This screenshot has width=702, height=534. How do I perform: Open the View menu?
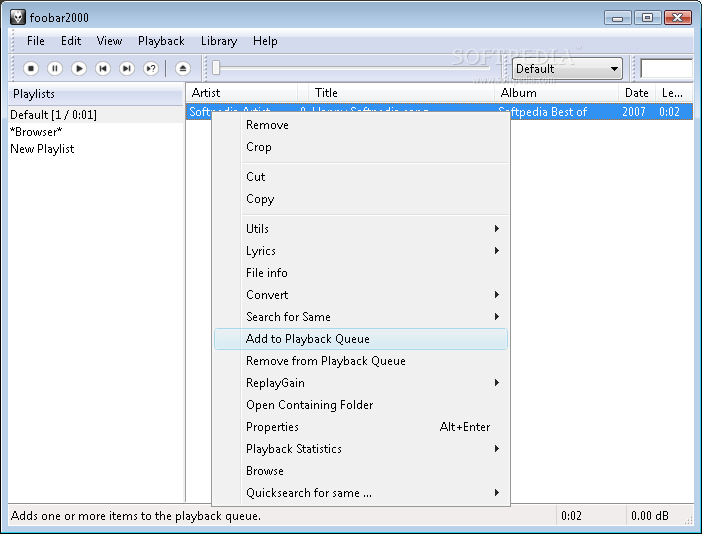click(109, 41)
